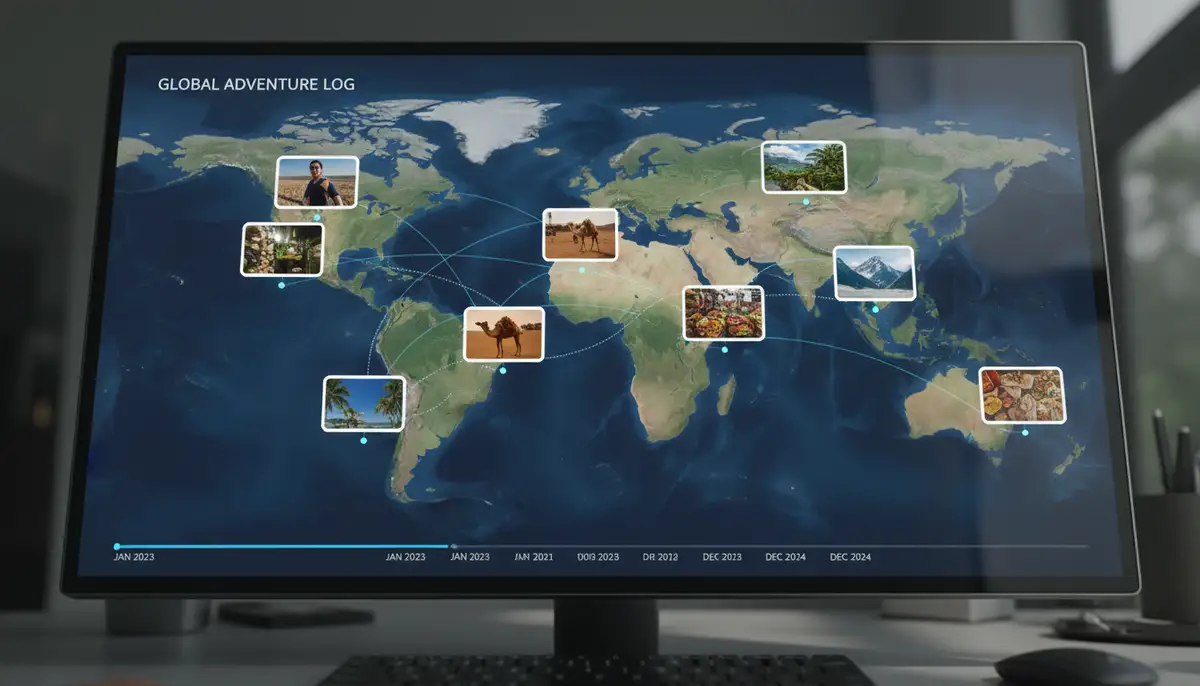Click the GLOBAL ADVENTURE LOG title

[255, 84]
